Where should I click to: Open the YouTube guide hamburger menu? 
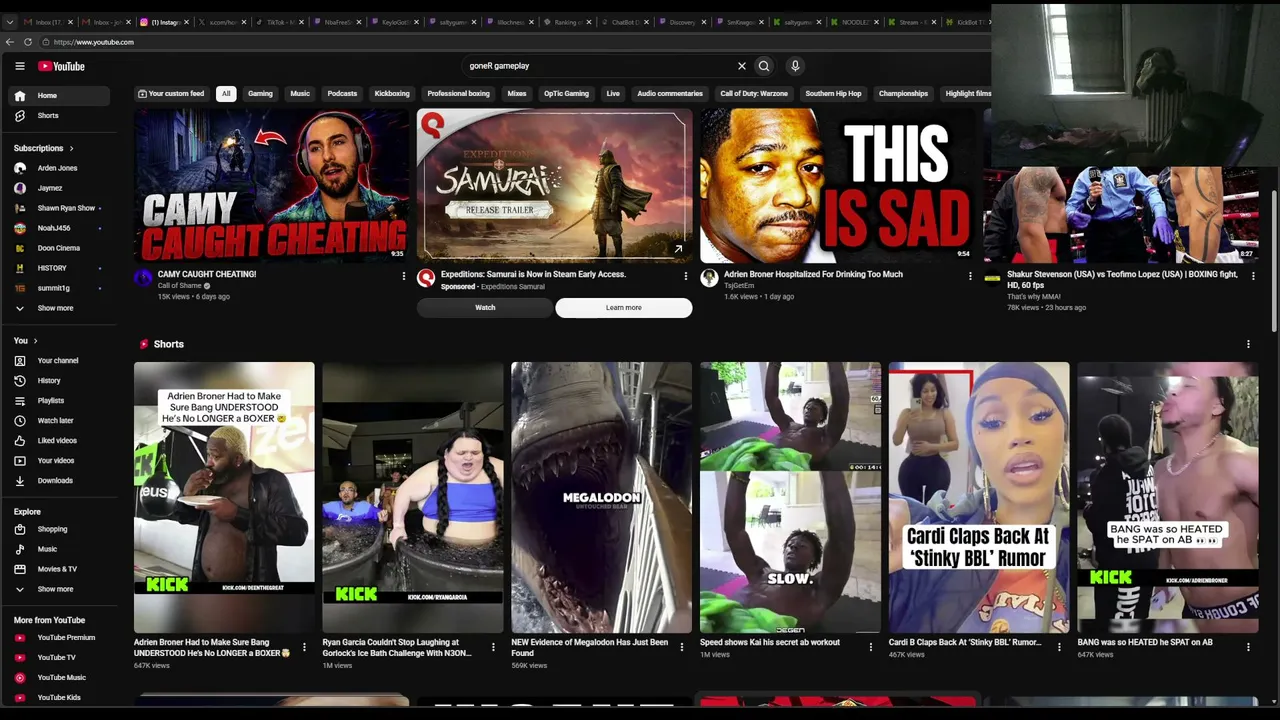(19, 66)
